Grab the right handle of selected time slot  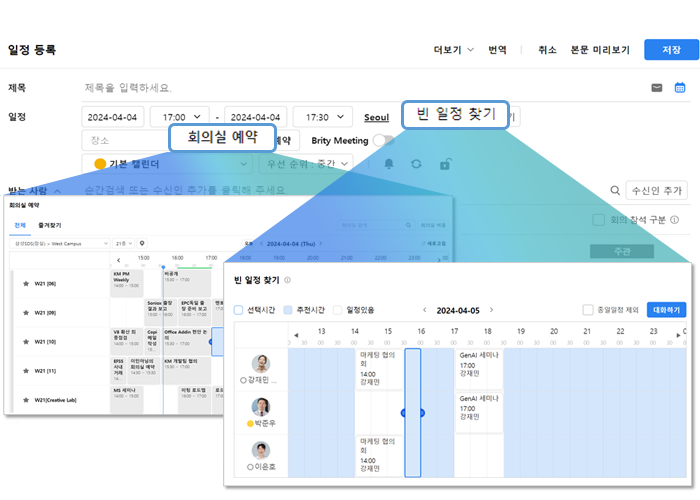click(x=422, y=413)
